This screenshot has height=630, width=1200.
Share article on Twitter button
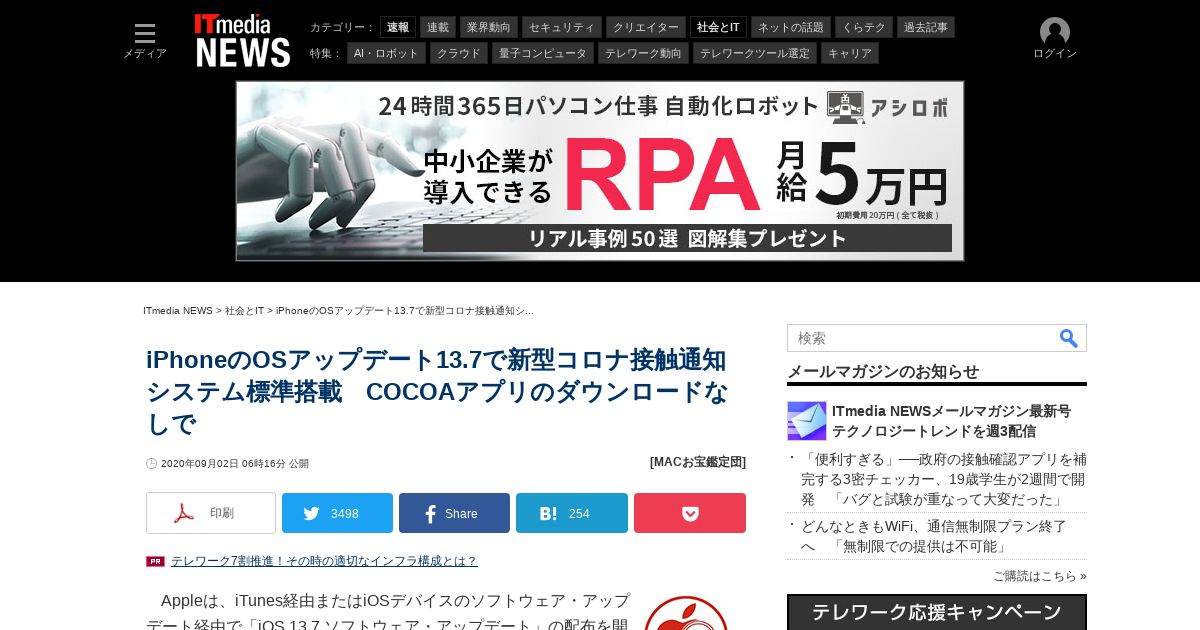[337, 513]
